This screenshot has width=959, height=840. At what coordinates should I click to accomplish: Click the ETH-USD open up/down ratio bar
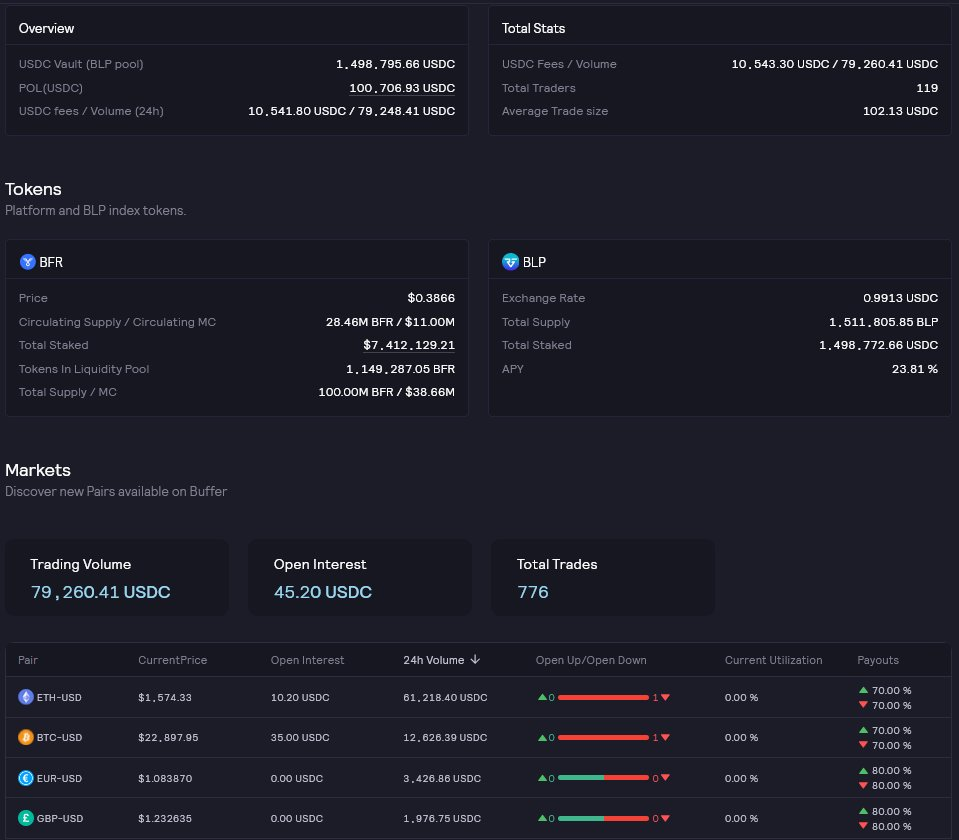tap(603, 697)
